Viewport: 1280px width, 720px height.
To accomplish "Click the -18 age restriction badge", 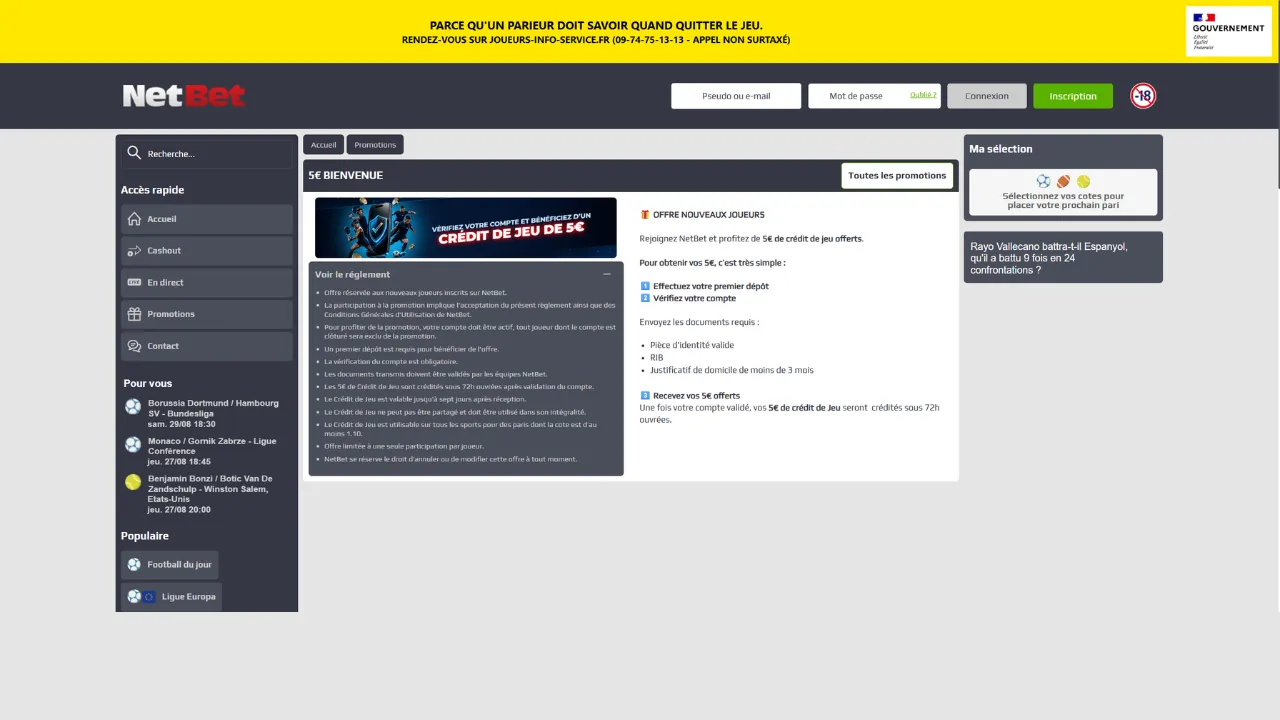I will click(1143, 96).
